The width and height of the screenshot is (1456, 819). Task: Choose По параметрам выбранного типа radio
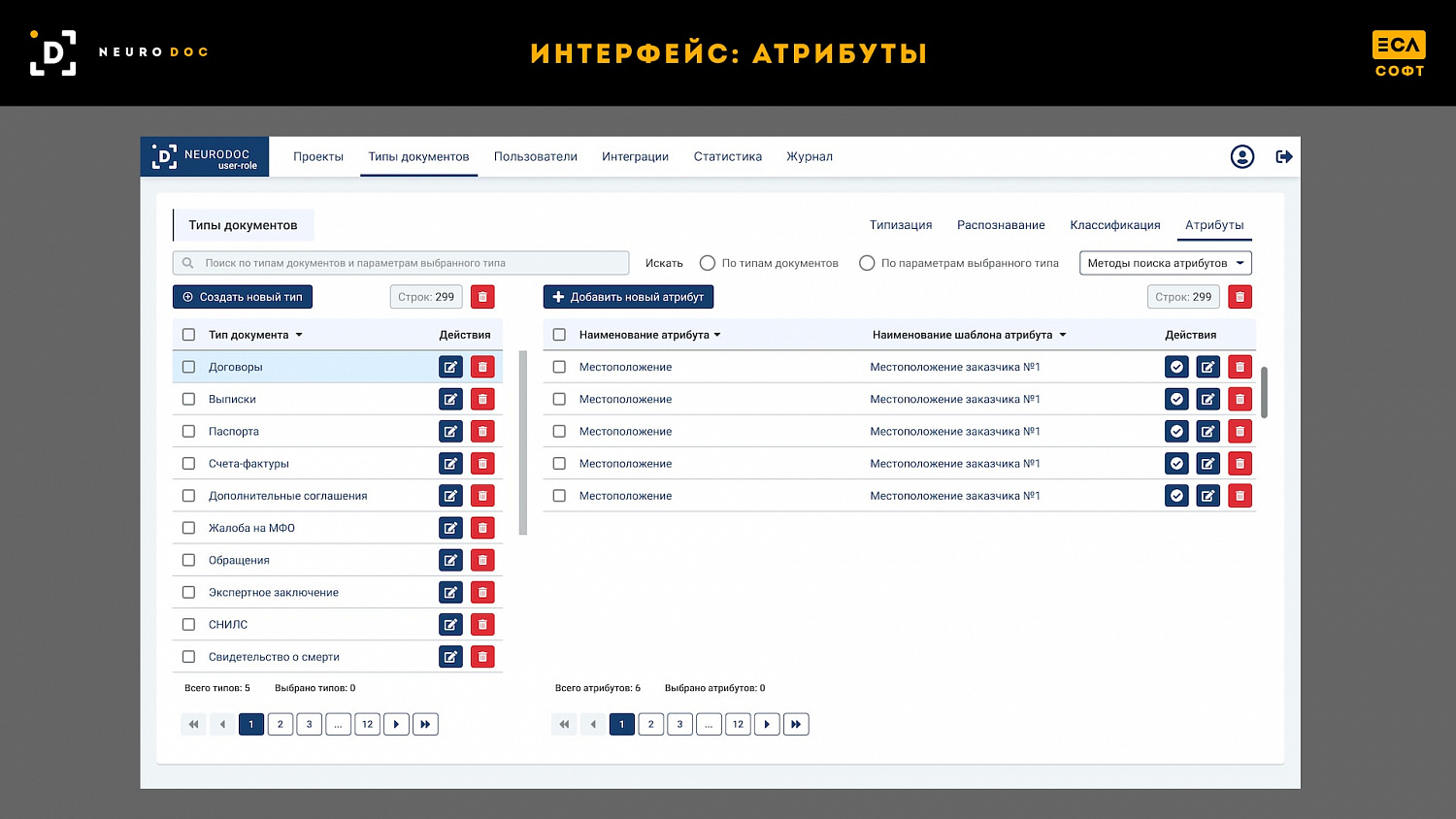867,263
